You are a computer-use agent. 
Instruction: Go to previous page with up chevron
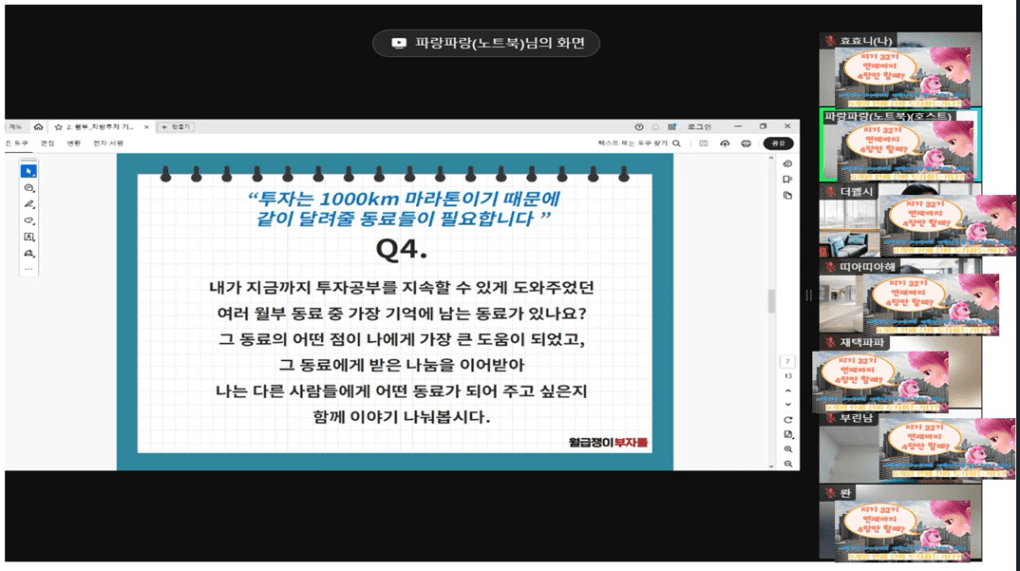click(788, 391)
